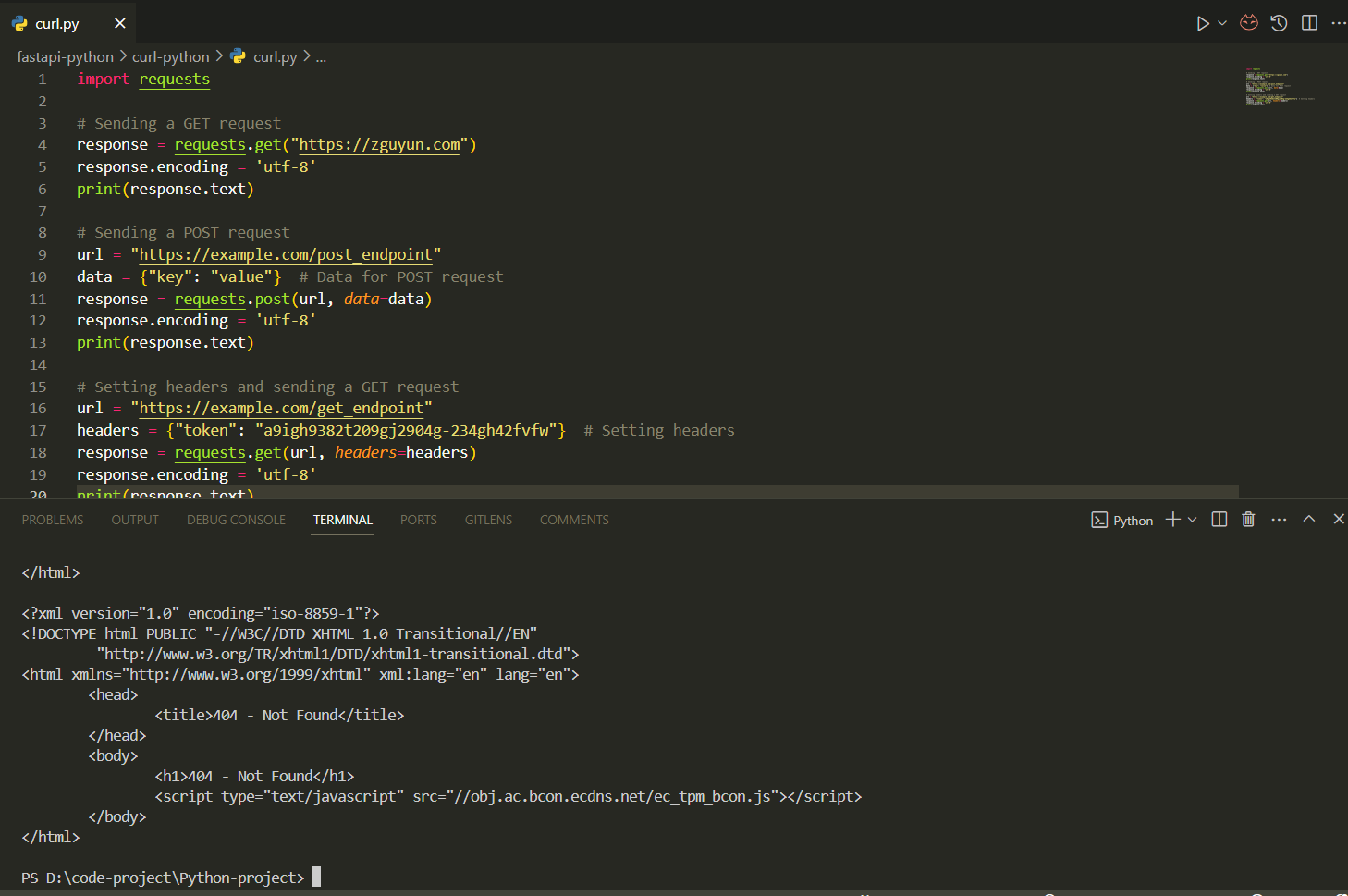Maximize panel size with up chevron
Screen dimensions: 1348x896
click(1309, 519)
